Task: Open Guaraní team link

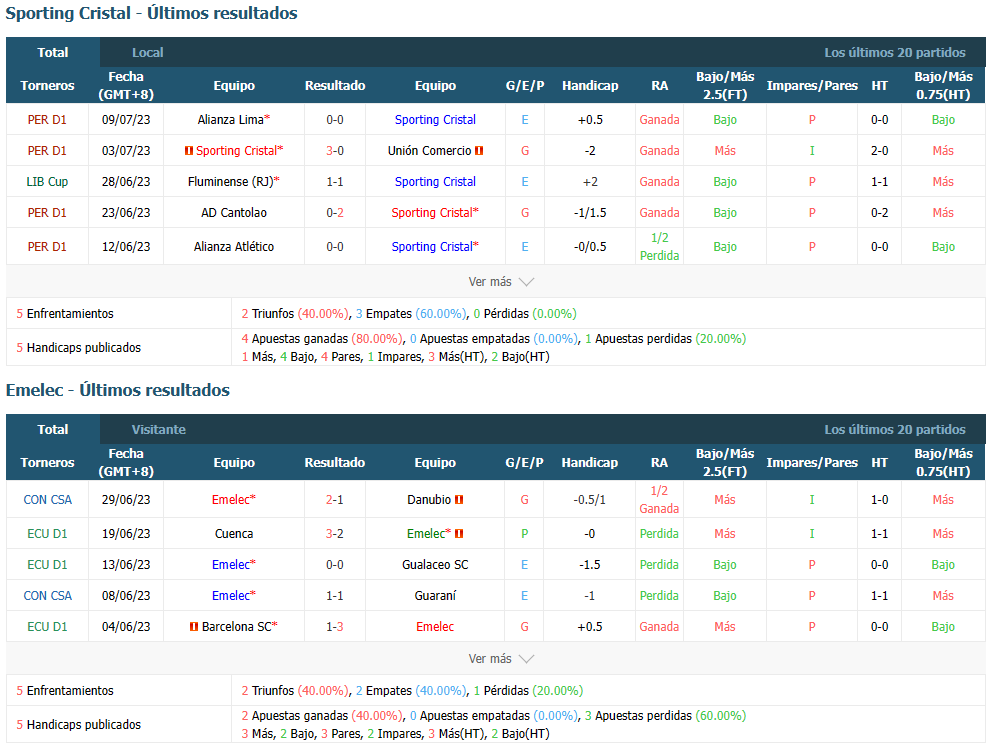Action: pyautogui.click(x=435, y=595)
